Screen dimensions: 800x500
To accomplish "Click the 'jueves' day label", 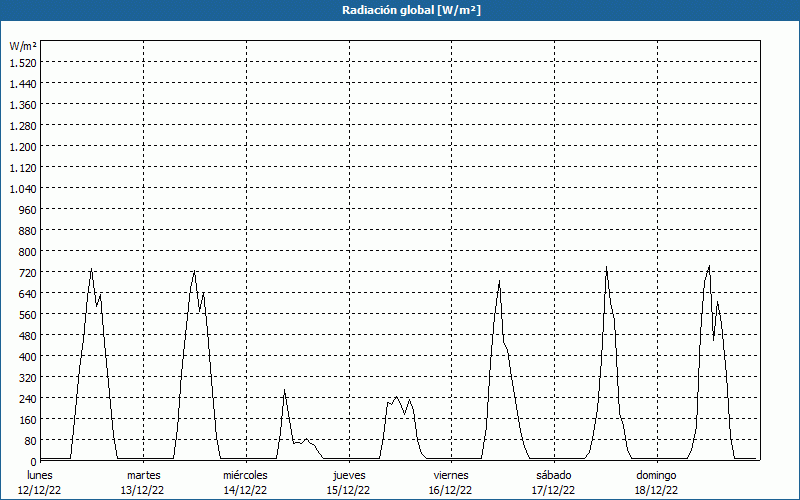I will coord(349,475).
